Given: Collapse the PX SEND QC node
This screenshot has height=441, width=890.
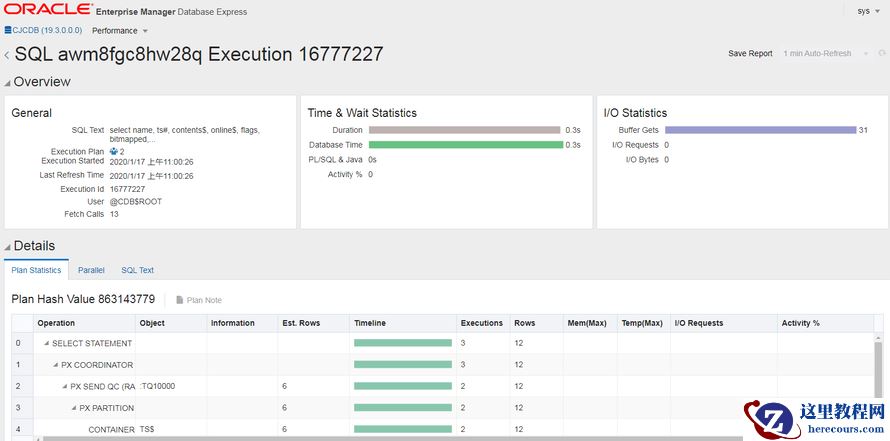Looking at the screenshot, I should [65, 386].
